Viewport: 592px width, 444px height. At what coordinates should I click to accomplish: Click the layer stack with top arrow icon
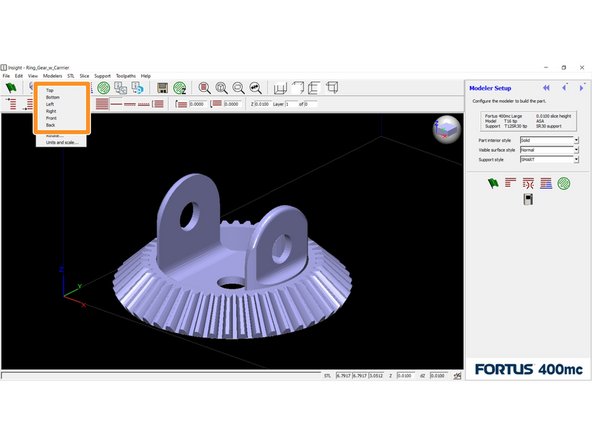click(x=11, y=104)
